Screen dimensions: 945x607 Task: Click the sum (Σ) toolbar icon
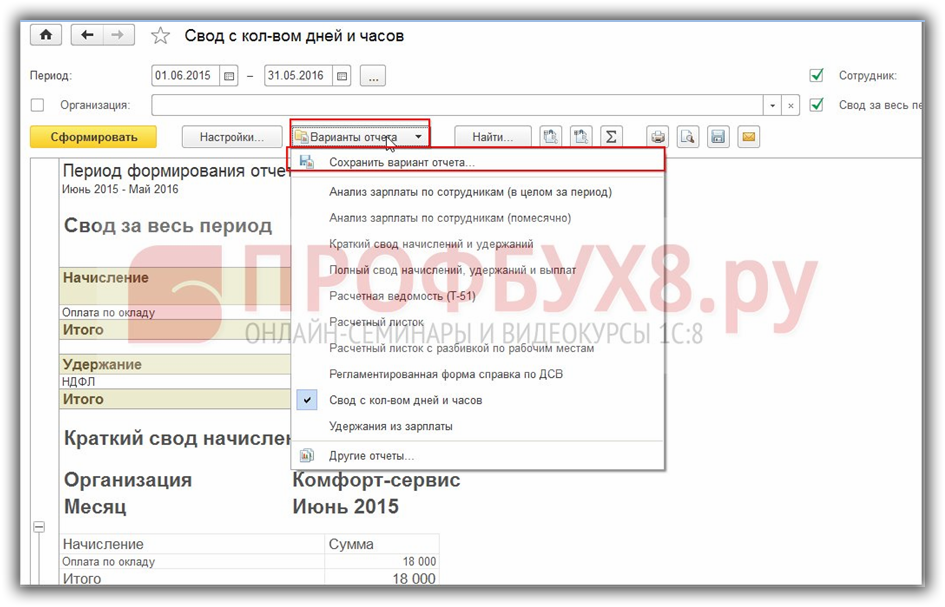click(611, 137)
